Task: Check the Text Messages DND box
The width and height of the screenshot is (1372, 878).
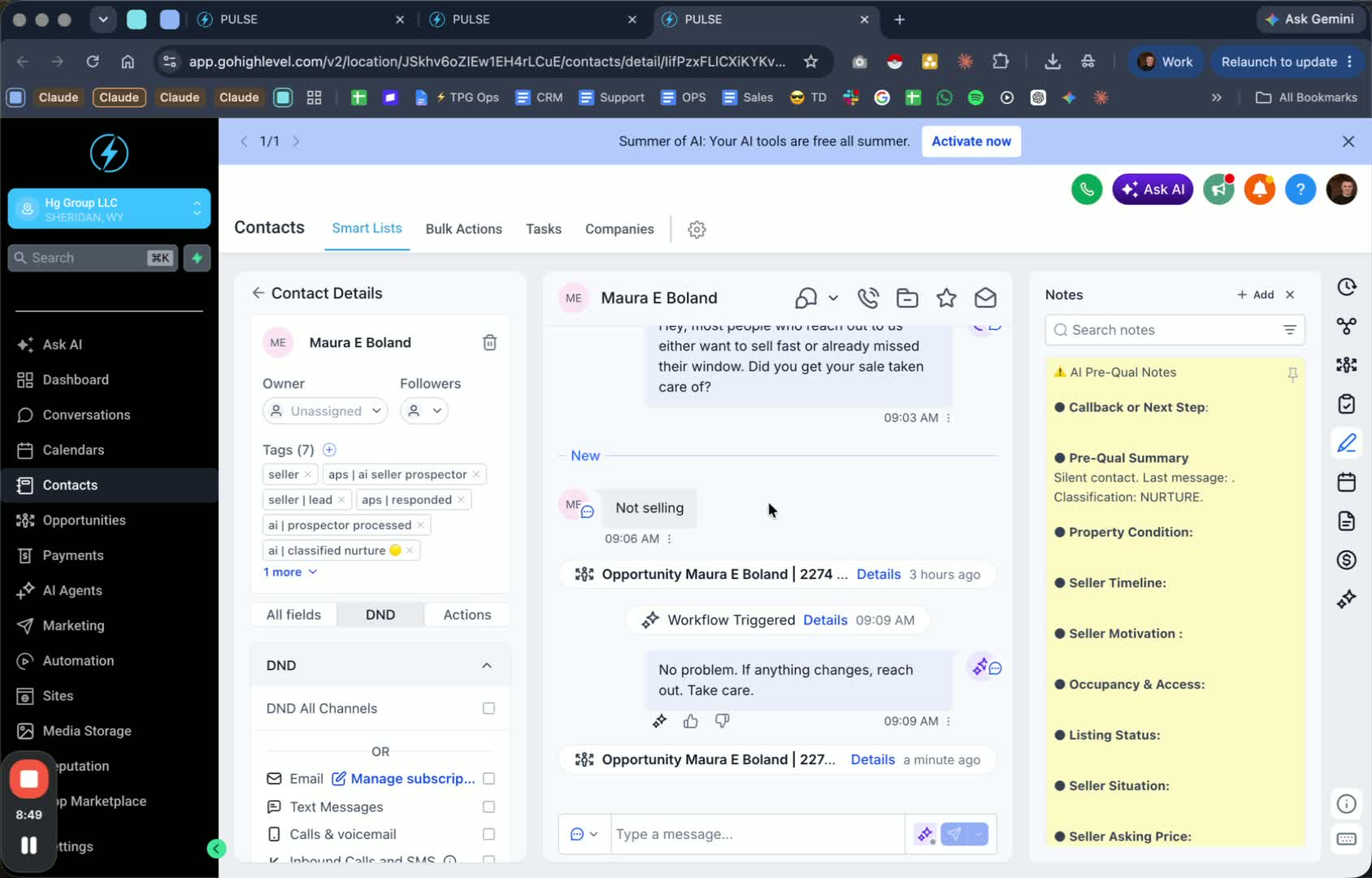Action: pyautogui.click(x=488, y=806)
